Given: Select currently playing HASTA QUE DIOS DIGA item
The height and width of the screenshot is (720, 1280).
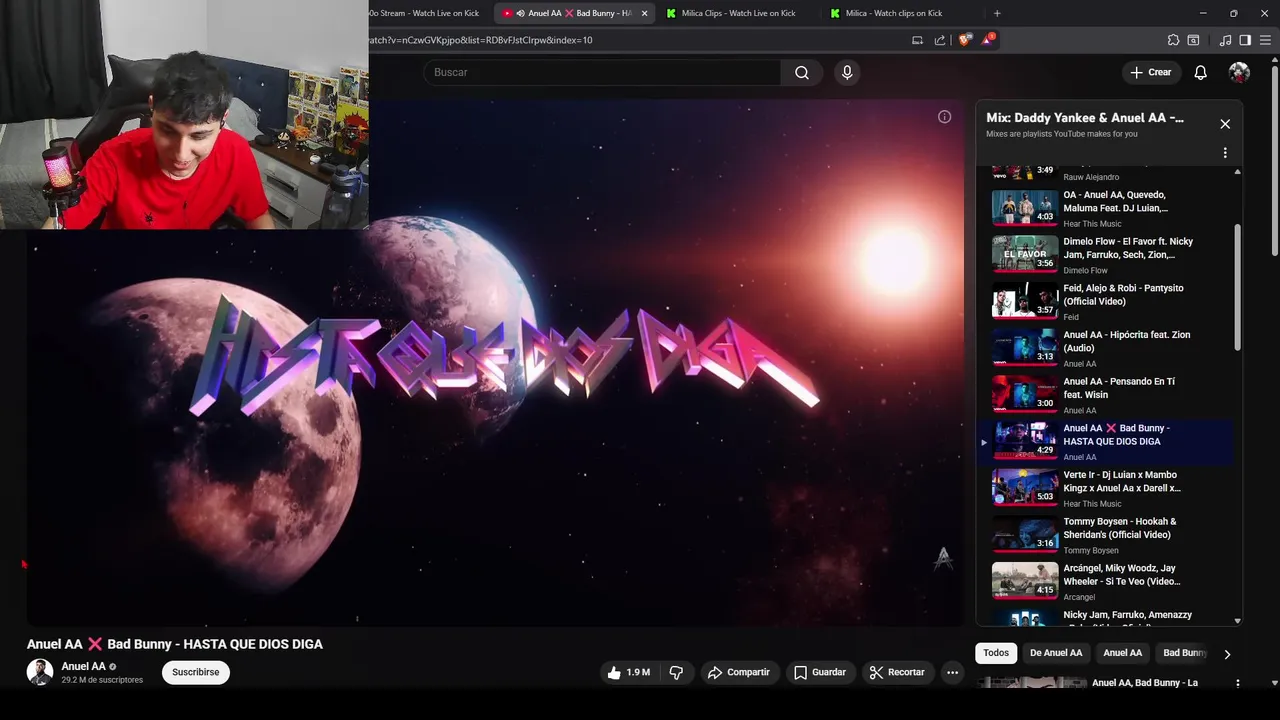Looking at the screenshot, I should [1105, 441].
